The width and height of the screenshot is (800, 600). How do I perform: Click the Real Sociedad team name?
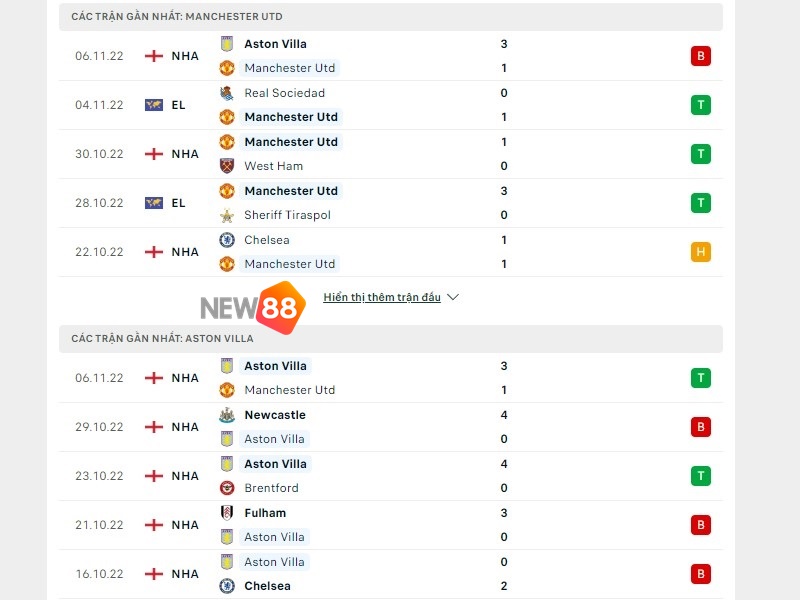tap(284, 93)
